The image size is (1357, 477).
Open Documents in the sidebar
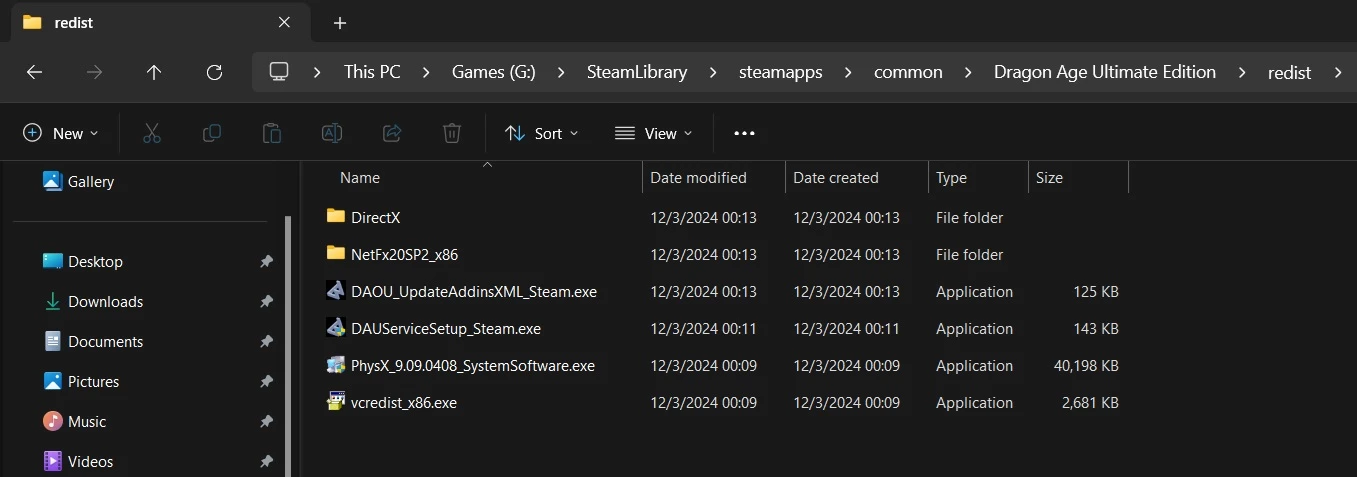pyautogui.click(x=93, y=341)
